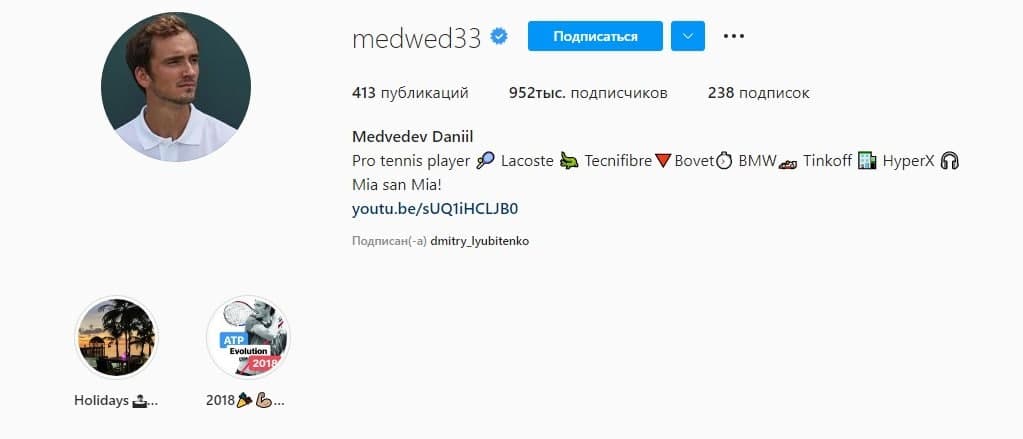Click the medwed33 username heading
1023x439 pixels.
point(416,38)
